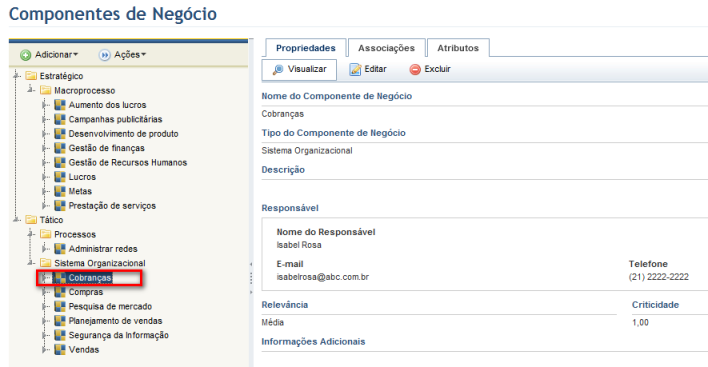Select Vendas in the tree

click(84, 350)
